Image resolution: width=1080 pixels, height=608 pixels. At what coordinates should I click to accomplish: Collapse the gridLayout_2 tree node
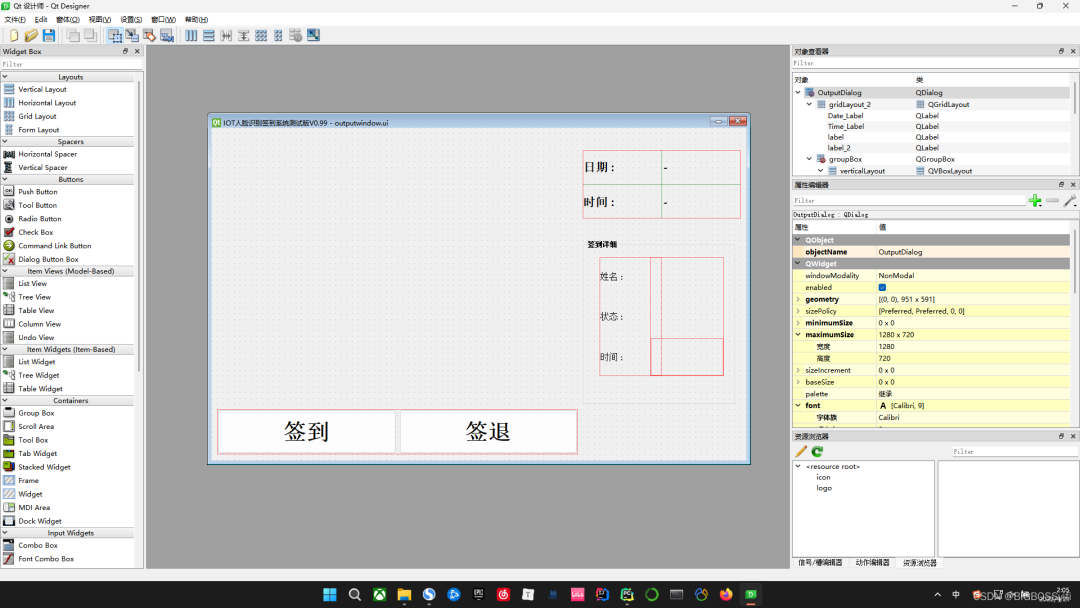point(809,104)
